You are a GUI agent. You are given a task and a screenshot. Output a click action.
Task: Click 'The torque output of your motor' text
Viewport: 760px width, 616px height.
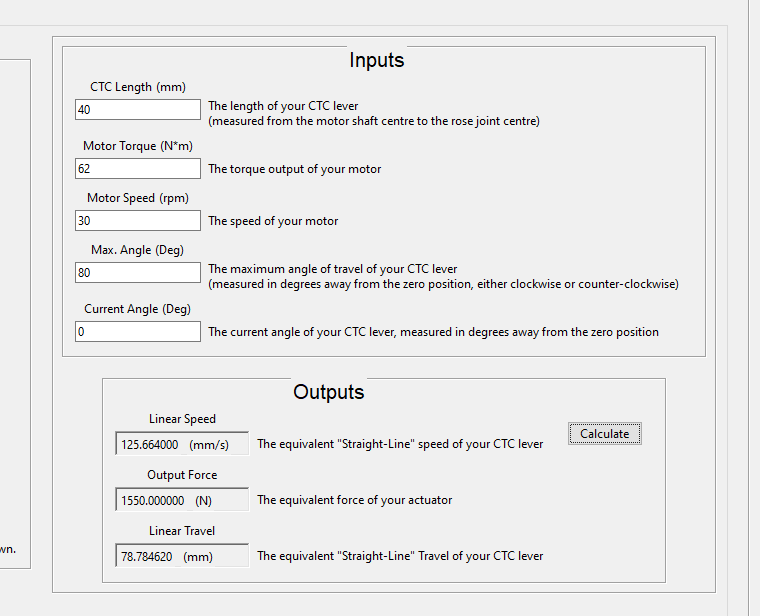(295, 169)
